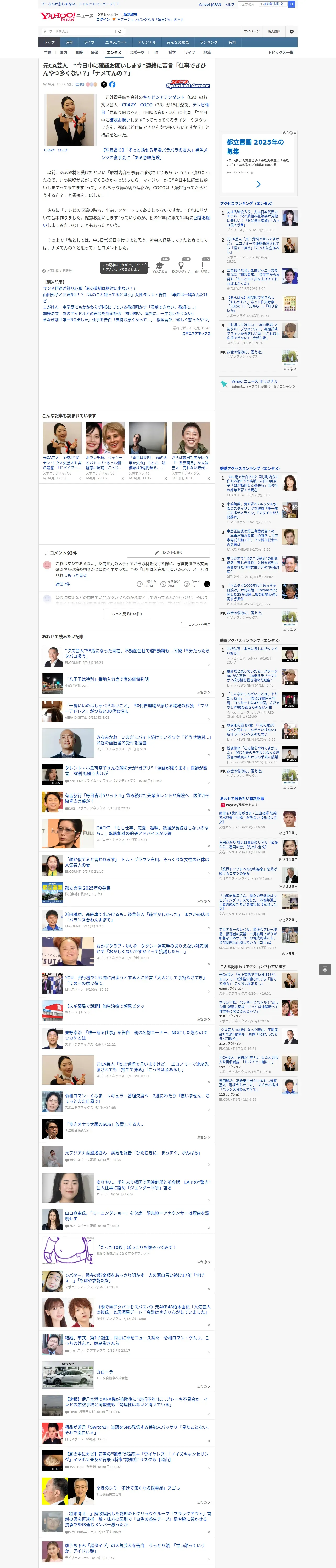Open article 東野幸治「唯一断る仕事」を告白
Image resolution: width=336 pixels, height=1568 pixels.
[136, 1035]
